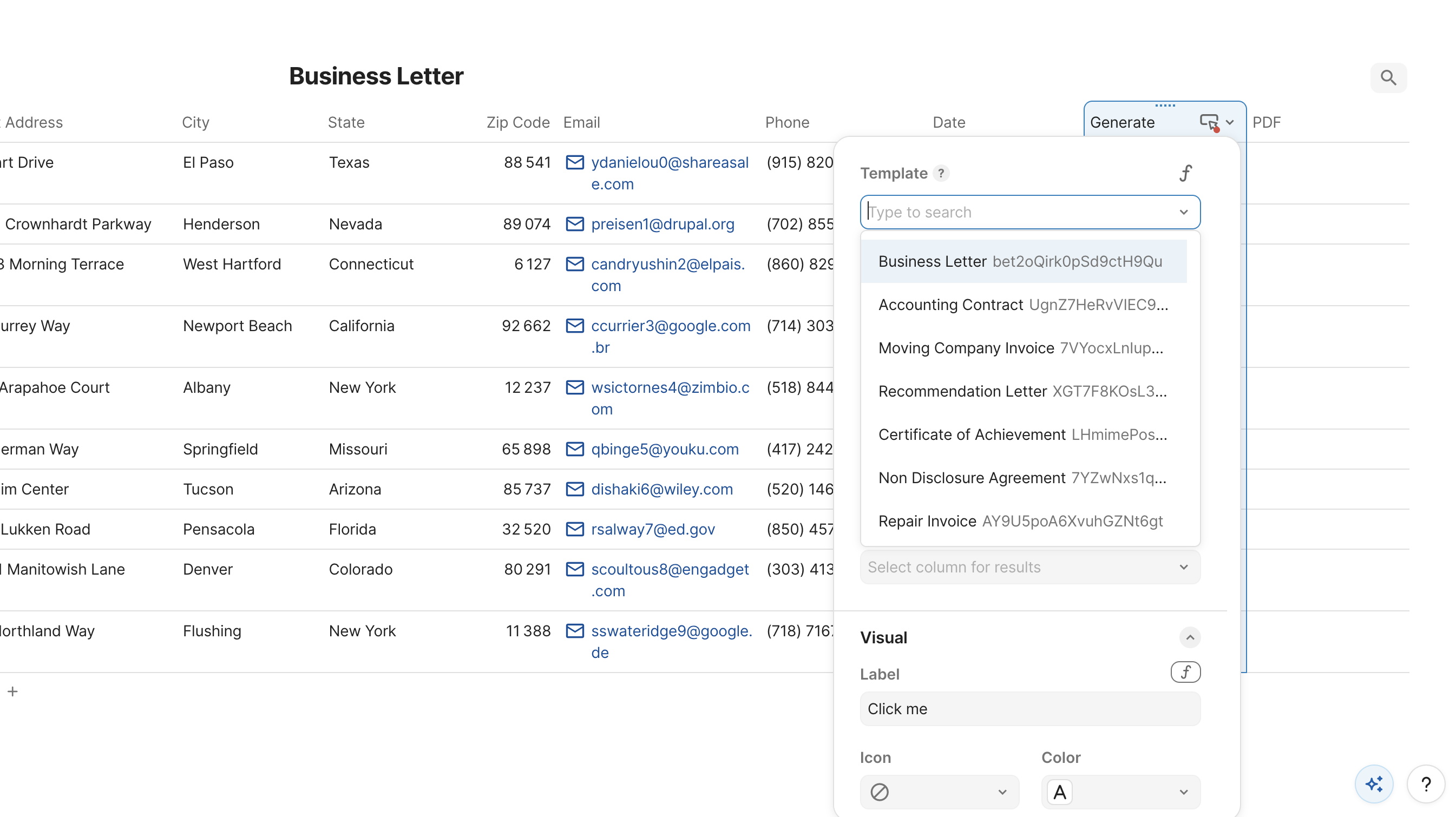Open the preisen1@drupal.org email link
The height and width of the screenshot is (817, 1456).
click(x=662, y=225)
